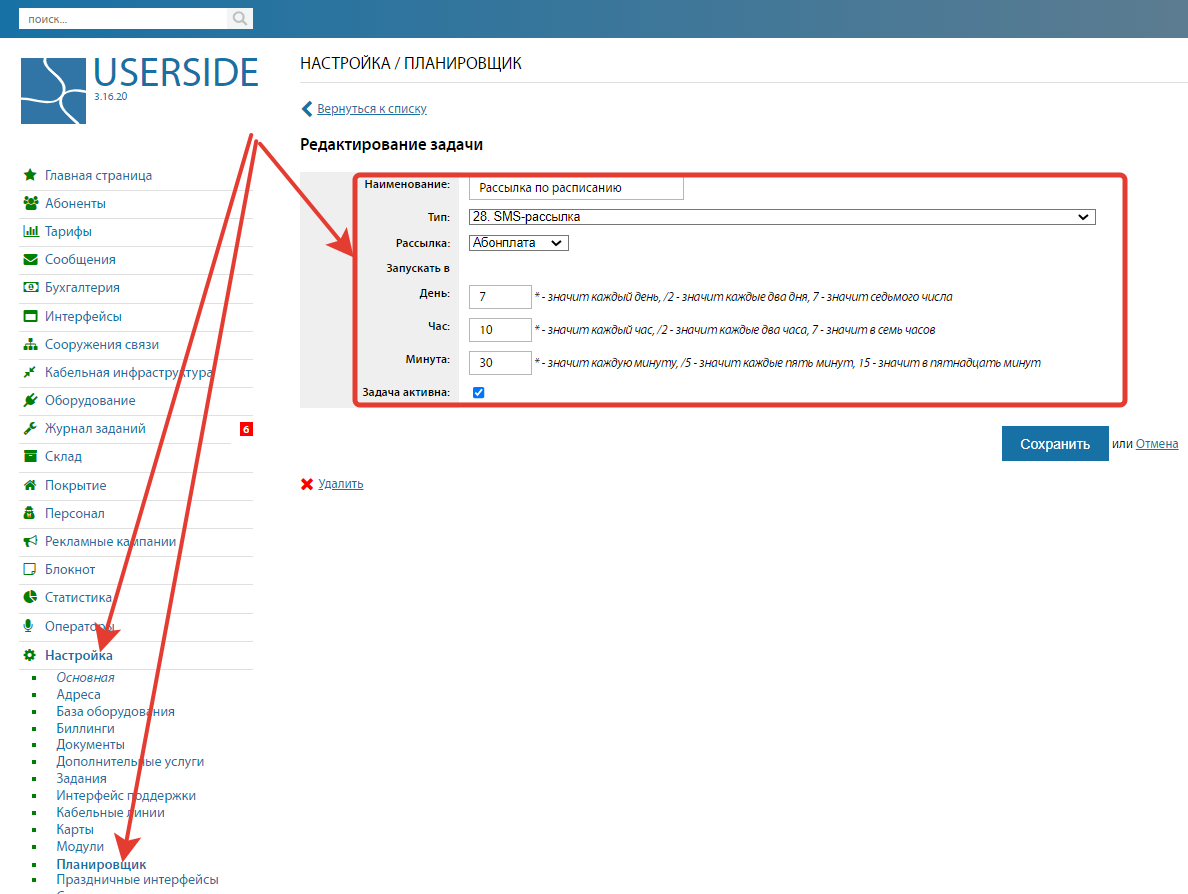This screenshot has width=1188, height=894.
Task: Open the Бухгалтерия menu item
Action: coord(82,287)
